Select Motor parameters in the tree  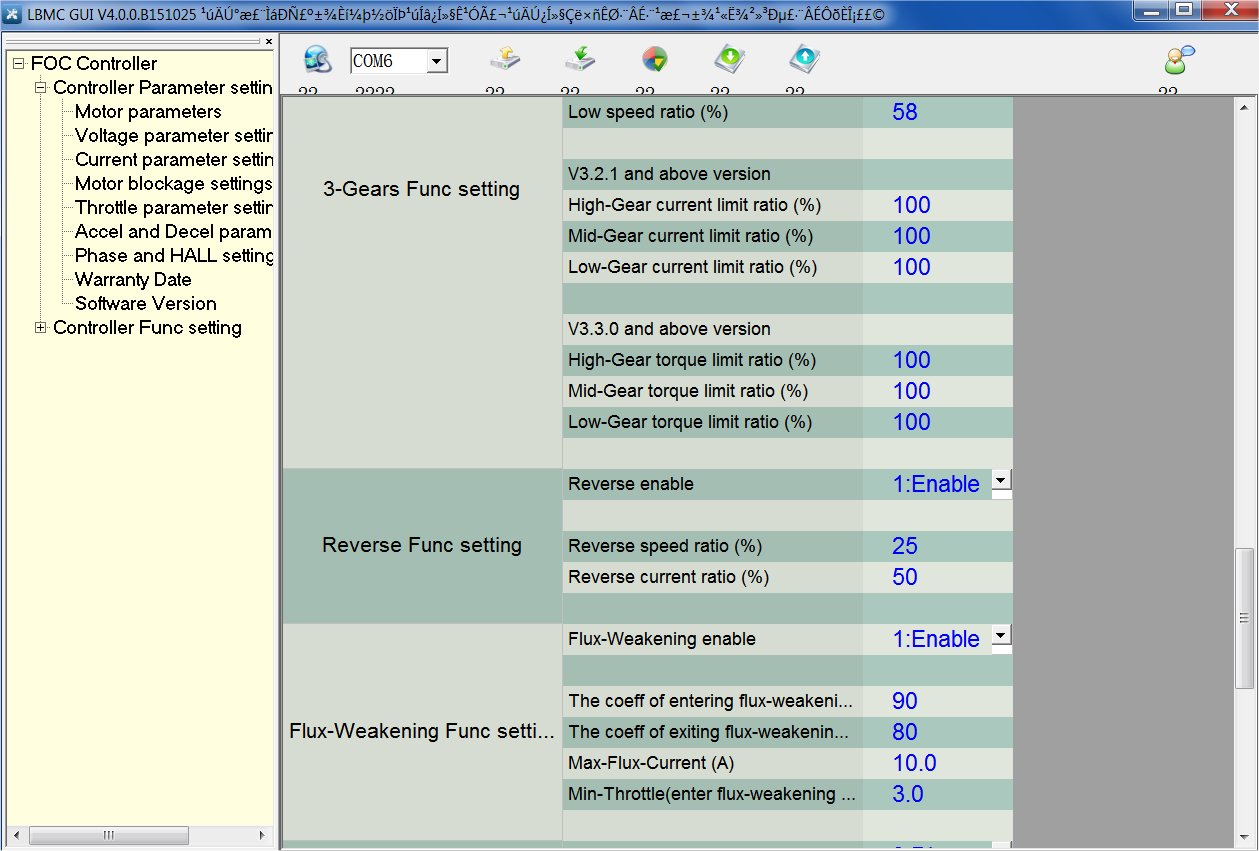pyautogui.click(x=148, y=112)
